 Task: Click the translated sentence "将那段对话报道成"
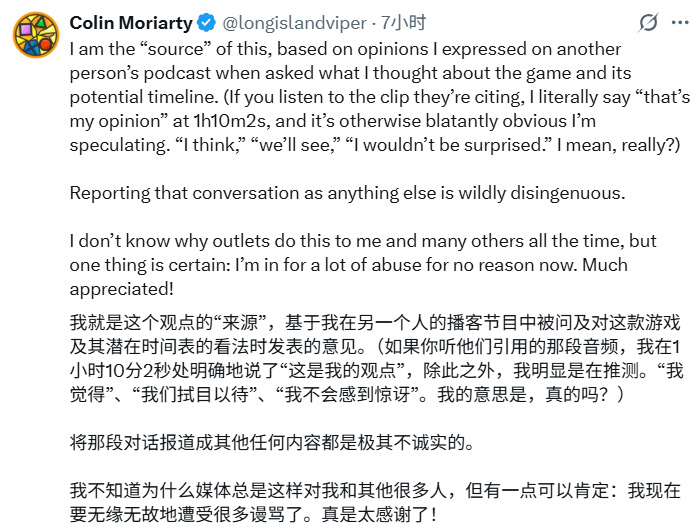coord(140,441)
